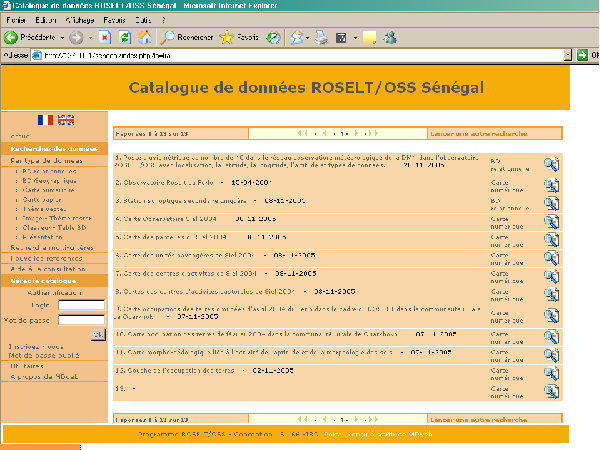Click bottom 'Lancer une autre recherche' link

pos(479,419)
